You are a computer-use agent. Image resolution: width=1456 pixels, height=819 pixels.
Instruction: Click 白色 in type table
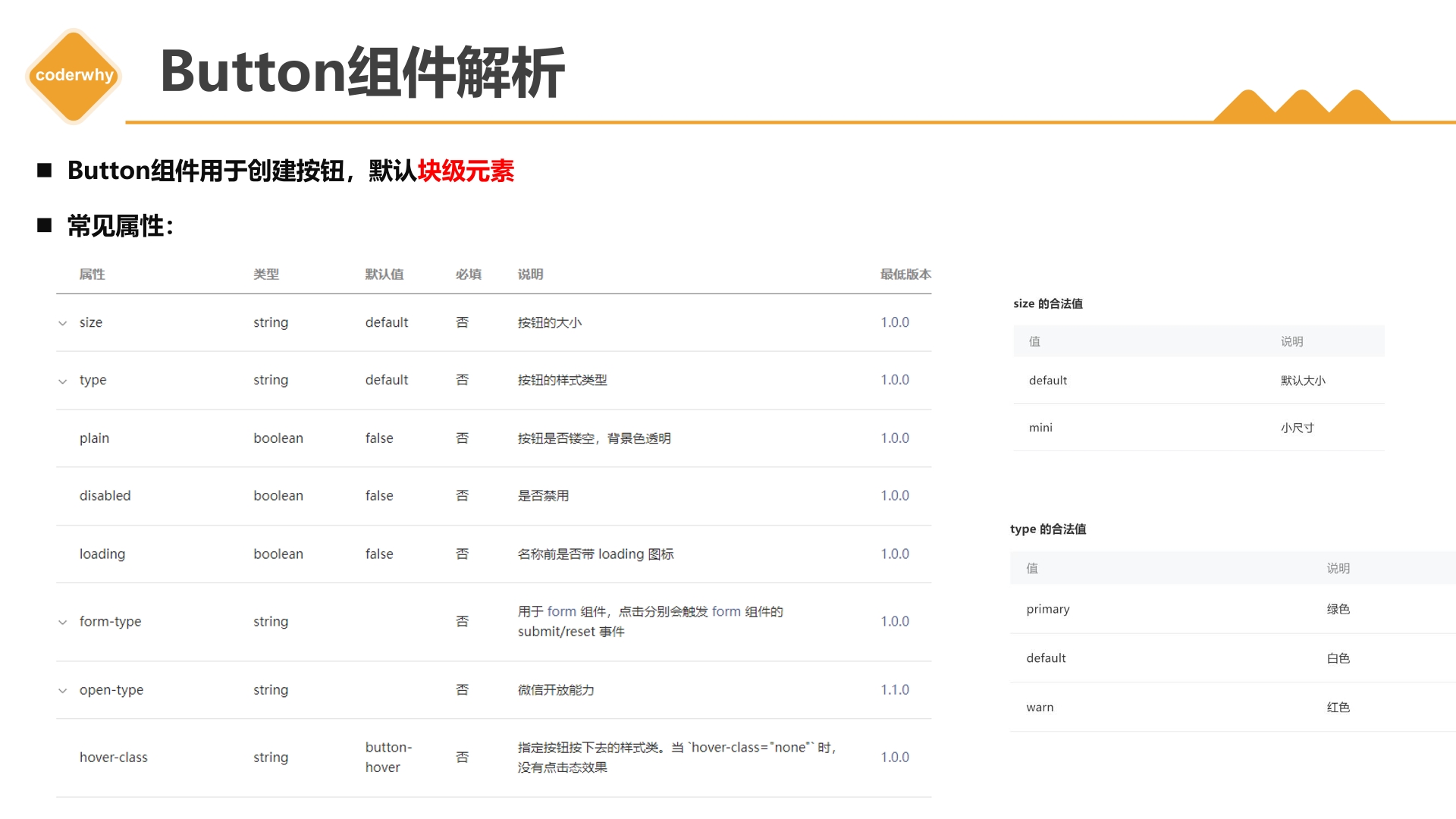(x=1338, y=658)
